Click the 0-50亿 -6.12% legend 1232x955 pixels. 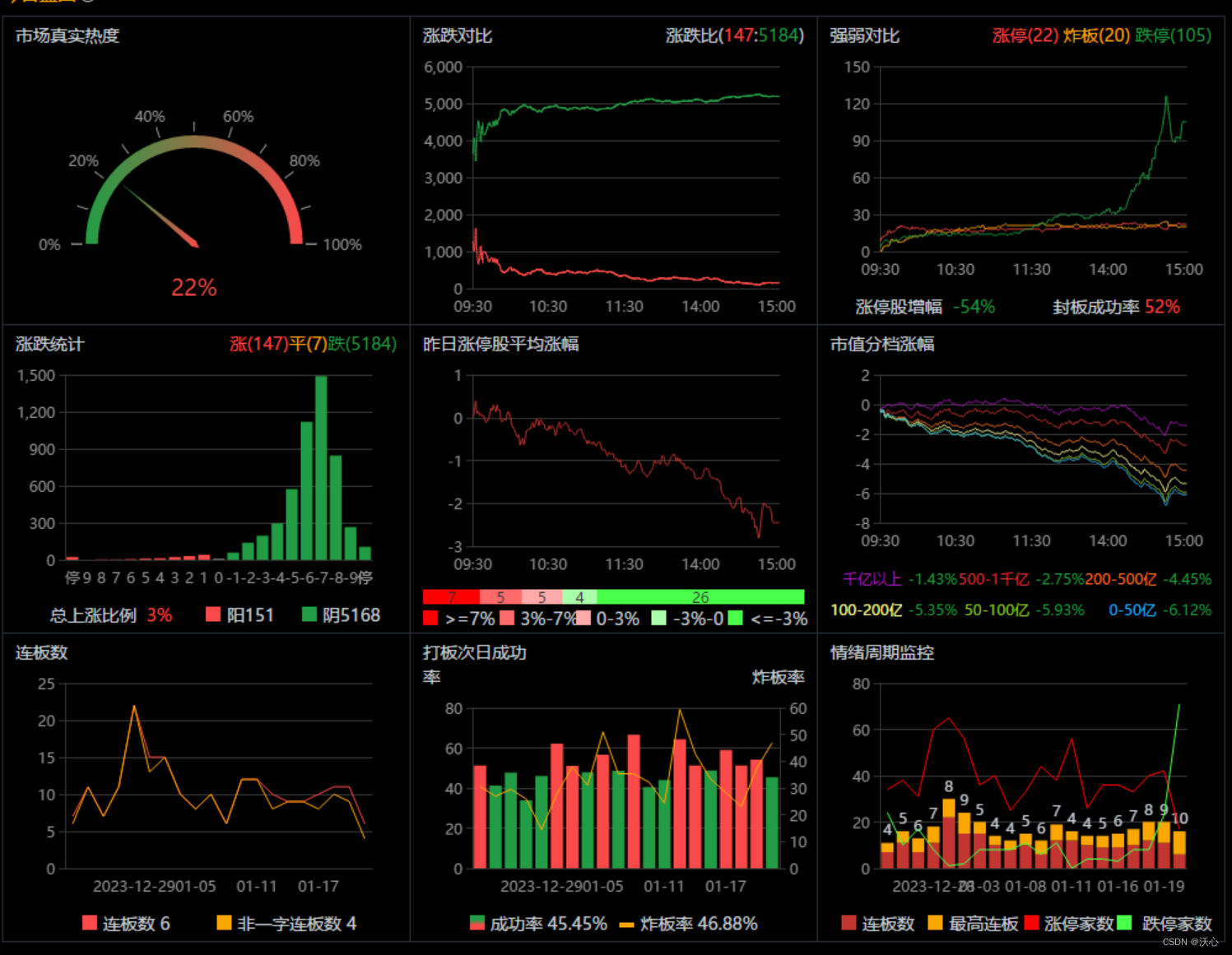click(1160, 610)
